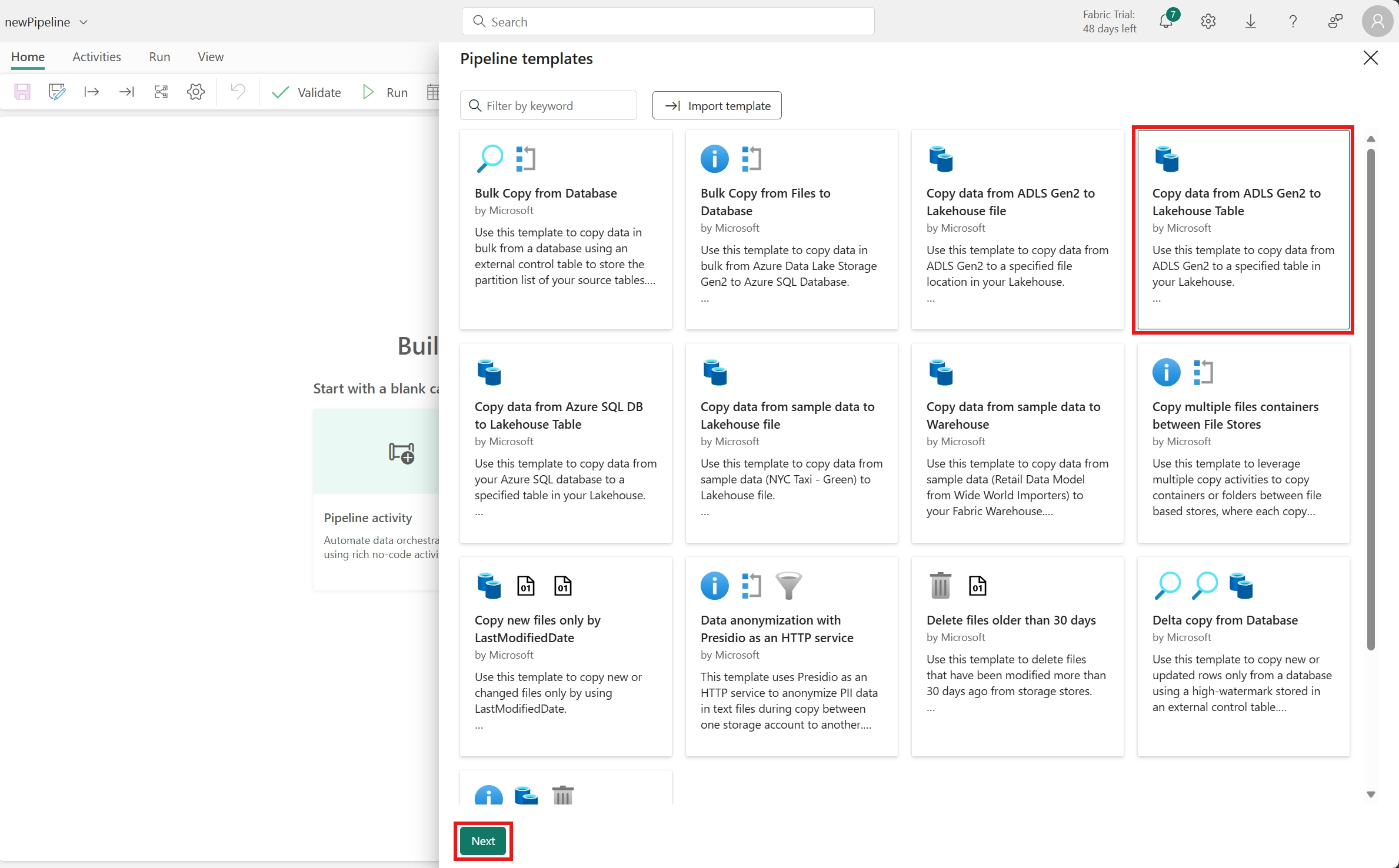1399x868 pixels.
Task: Open the notifications bell
Action: coord(1165,22)
